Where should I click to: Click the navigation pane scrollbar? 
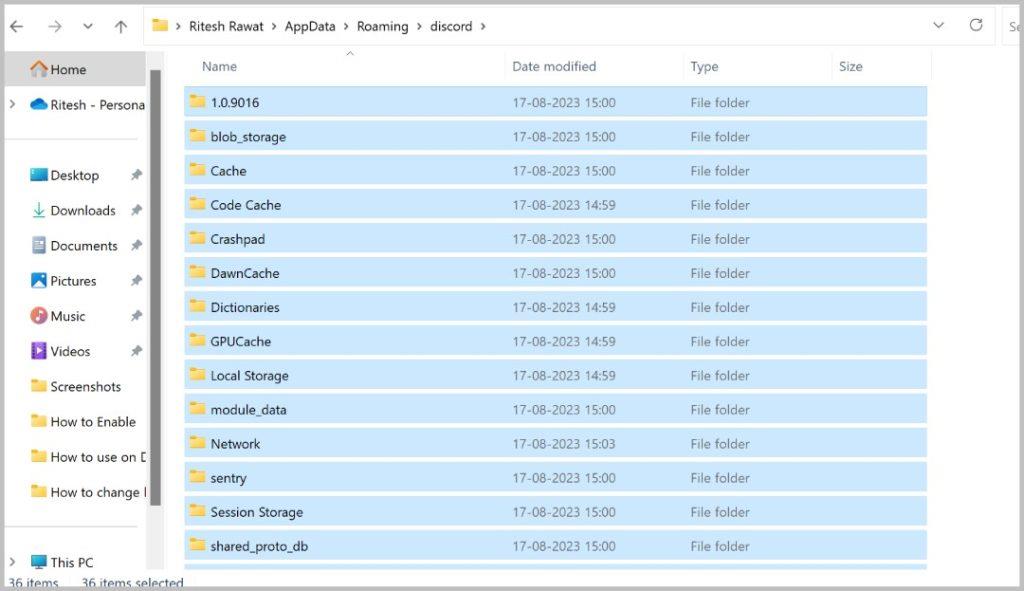[x=155, y=287]
